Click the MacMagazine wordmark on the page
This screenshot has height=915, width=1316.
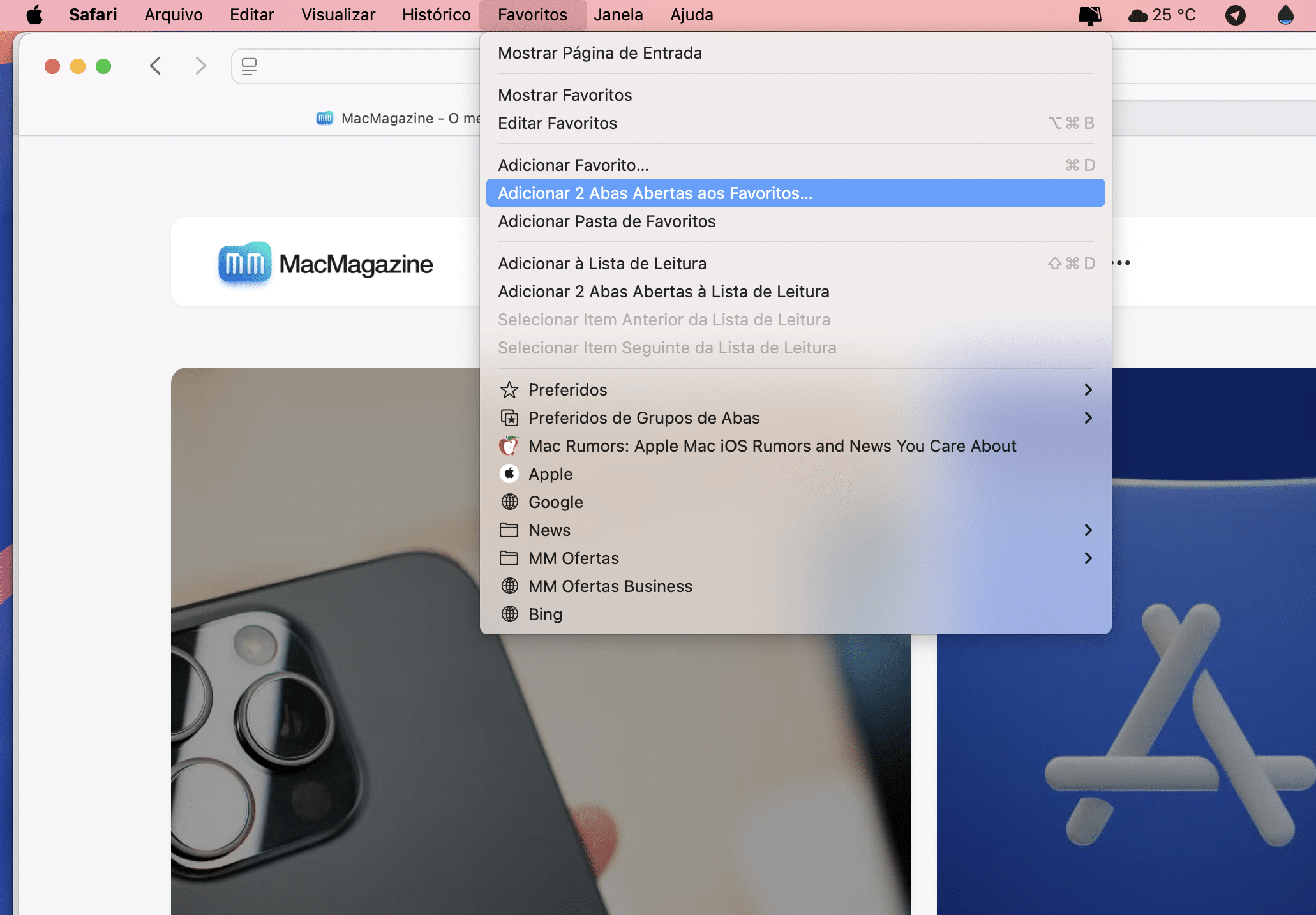pos(356,264)
